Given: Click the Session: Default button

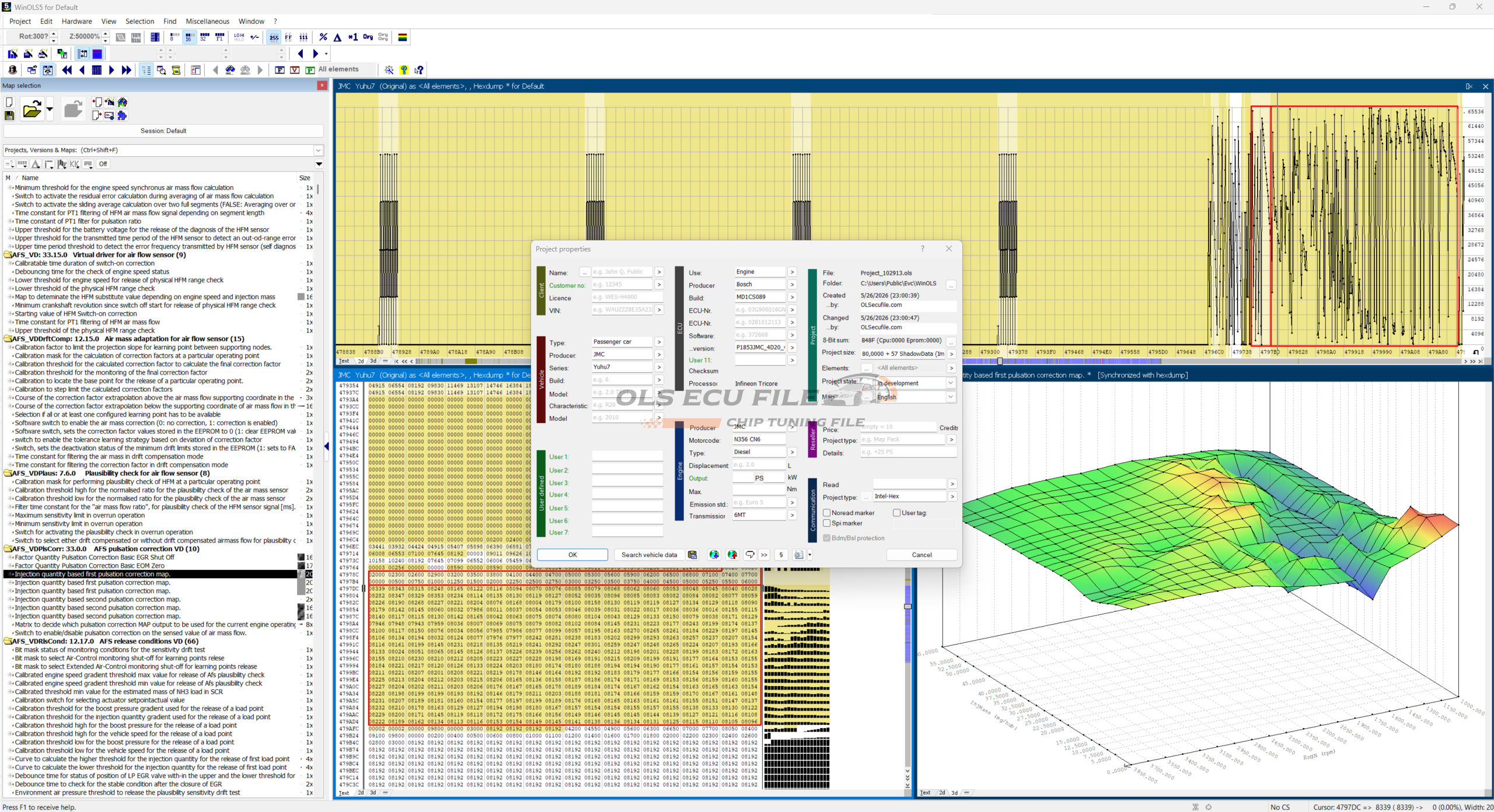Looking at the screenshot, I should 163,131.
